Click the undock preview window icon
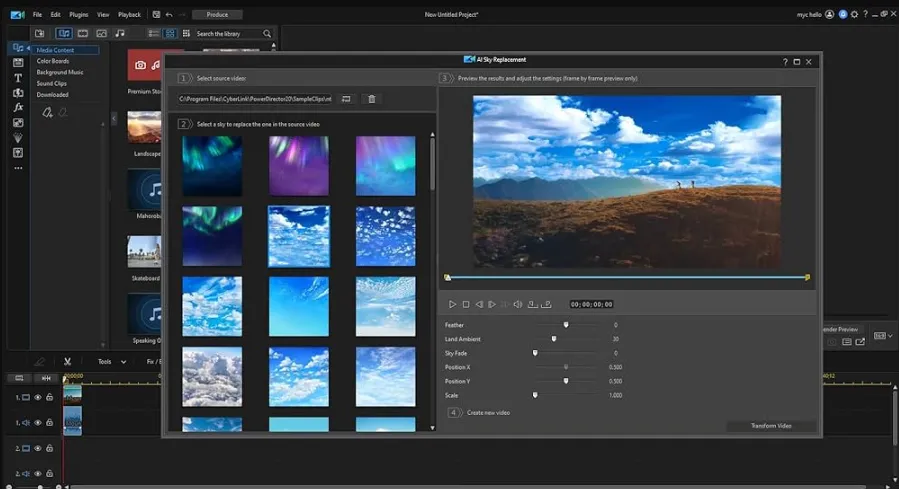Screen dimensions: 899x489 click(860, 342)
